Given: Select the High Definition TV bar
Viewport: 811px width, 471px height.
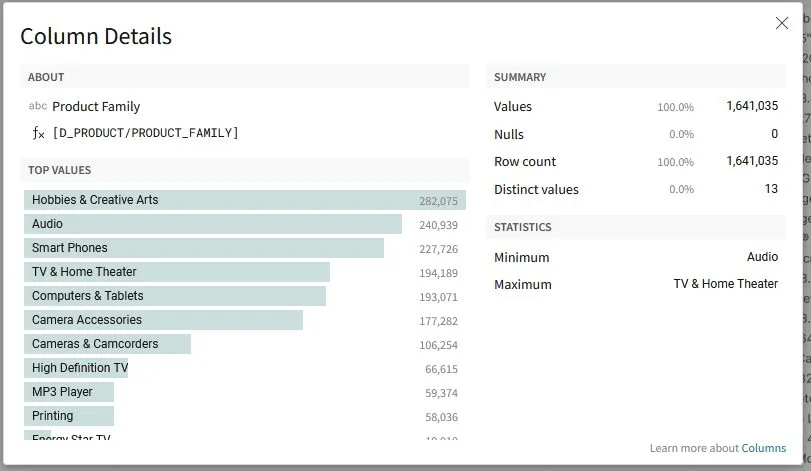Looking at the screenshot, I should click(x=76, y=368).
